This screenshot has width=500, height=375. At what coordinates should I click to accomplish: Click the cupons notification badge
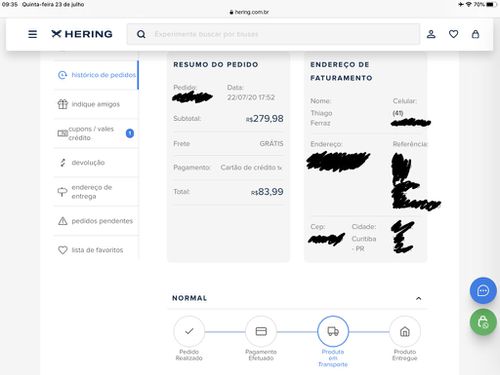[x=130, y=133]
